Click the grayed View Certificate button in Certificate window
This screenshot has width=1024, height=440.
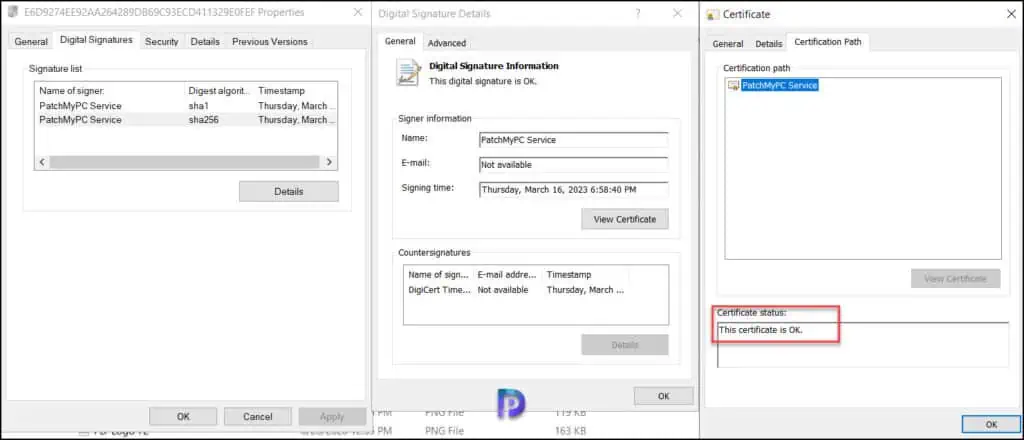[x=955, y=278]
